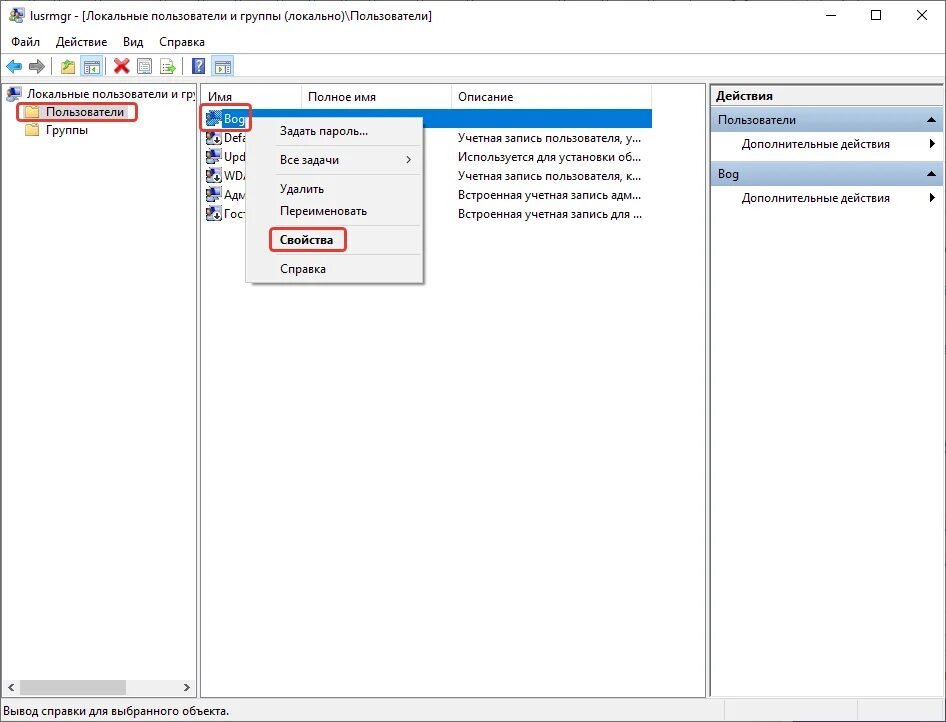Viewport: 946px width, 722px height.
Task: Toggle the Show/Hide Console Tree toolbar button
Action: pos(92,66)
